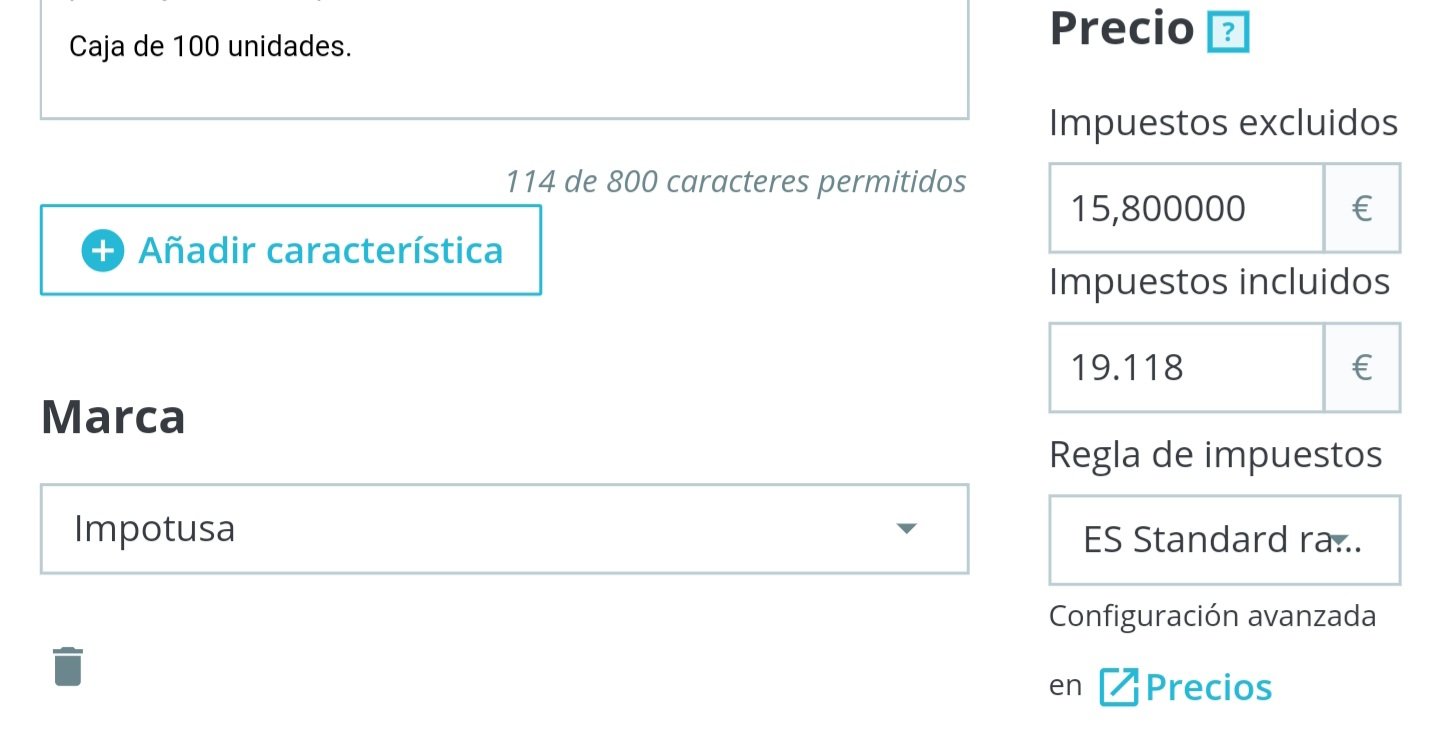Viewport: 1440px width, 753px height.
Task: Click the euro symbol beside Impuestos excluidos field
Action: click(1361, 208)
